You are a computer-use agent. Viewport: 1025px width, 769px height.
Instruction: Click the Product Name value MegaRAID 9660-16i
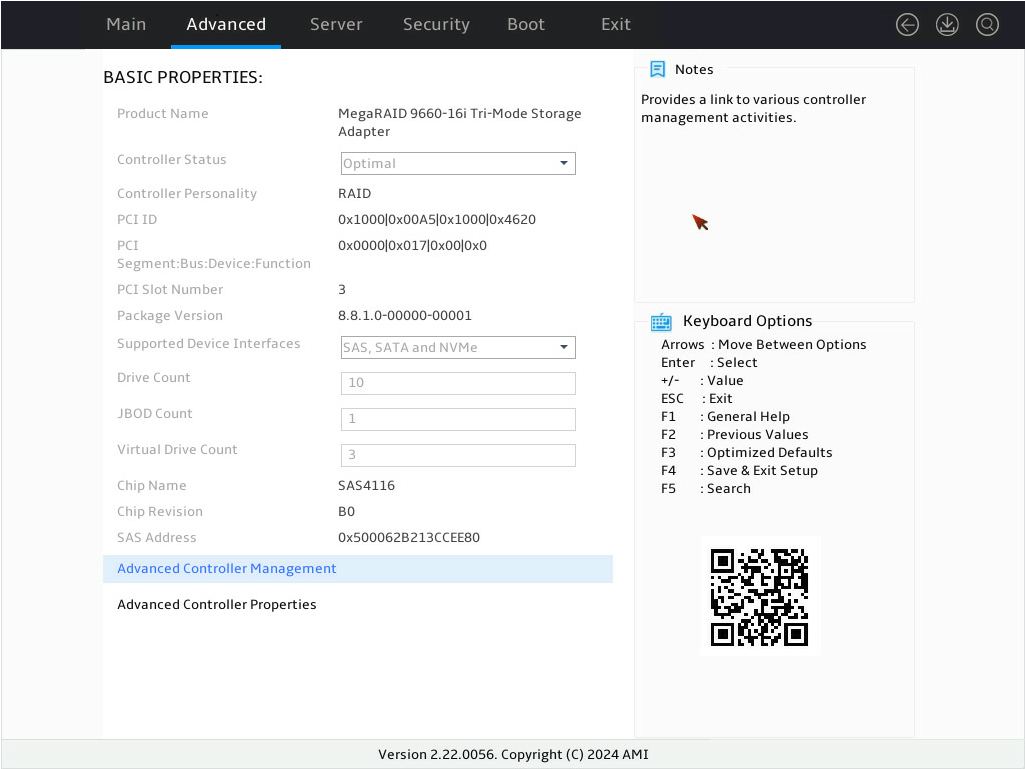(x=460, y=122)
